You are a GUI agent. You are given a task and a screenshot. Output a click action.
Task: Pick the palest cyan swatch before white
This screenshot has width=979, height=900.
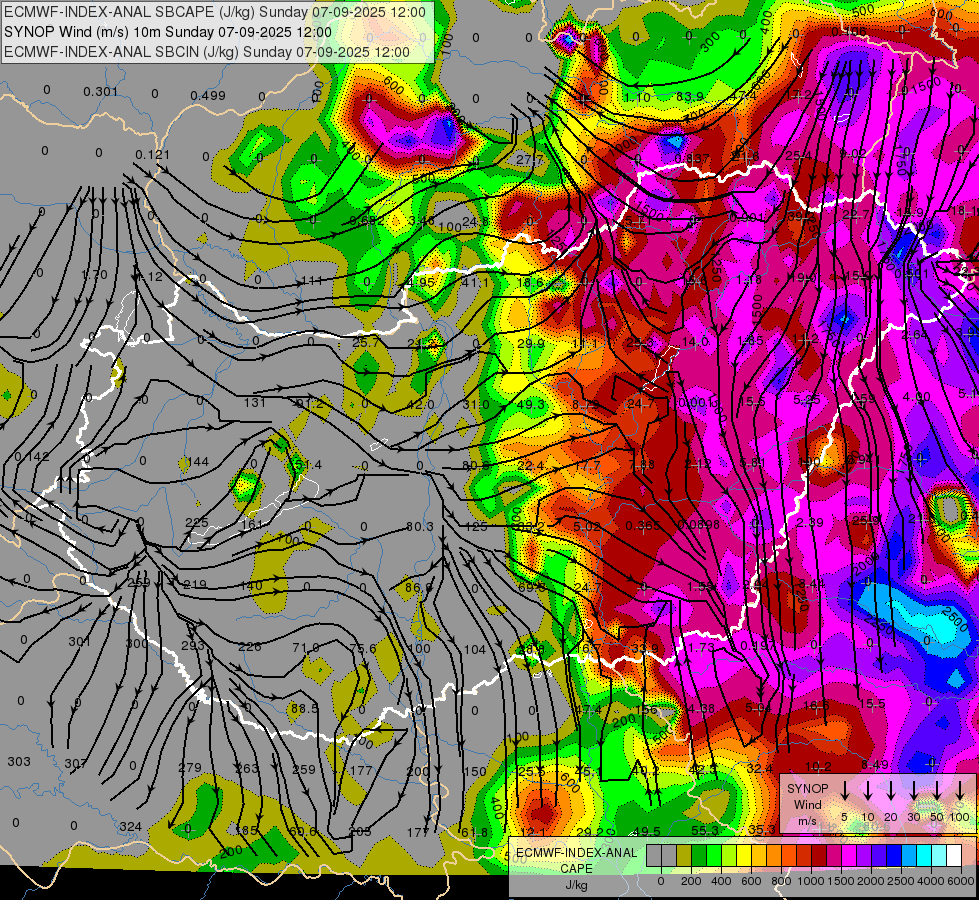click(x=938, y=856)
